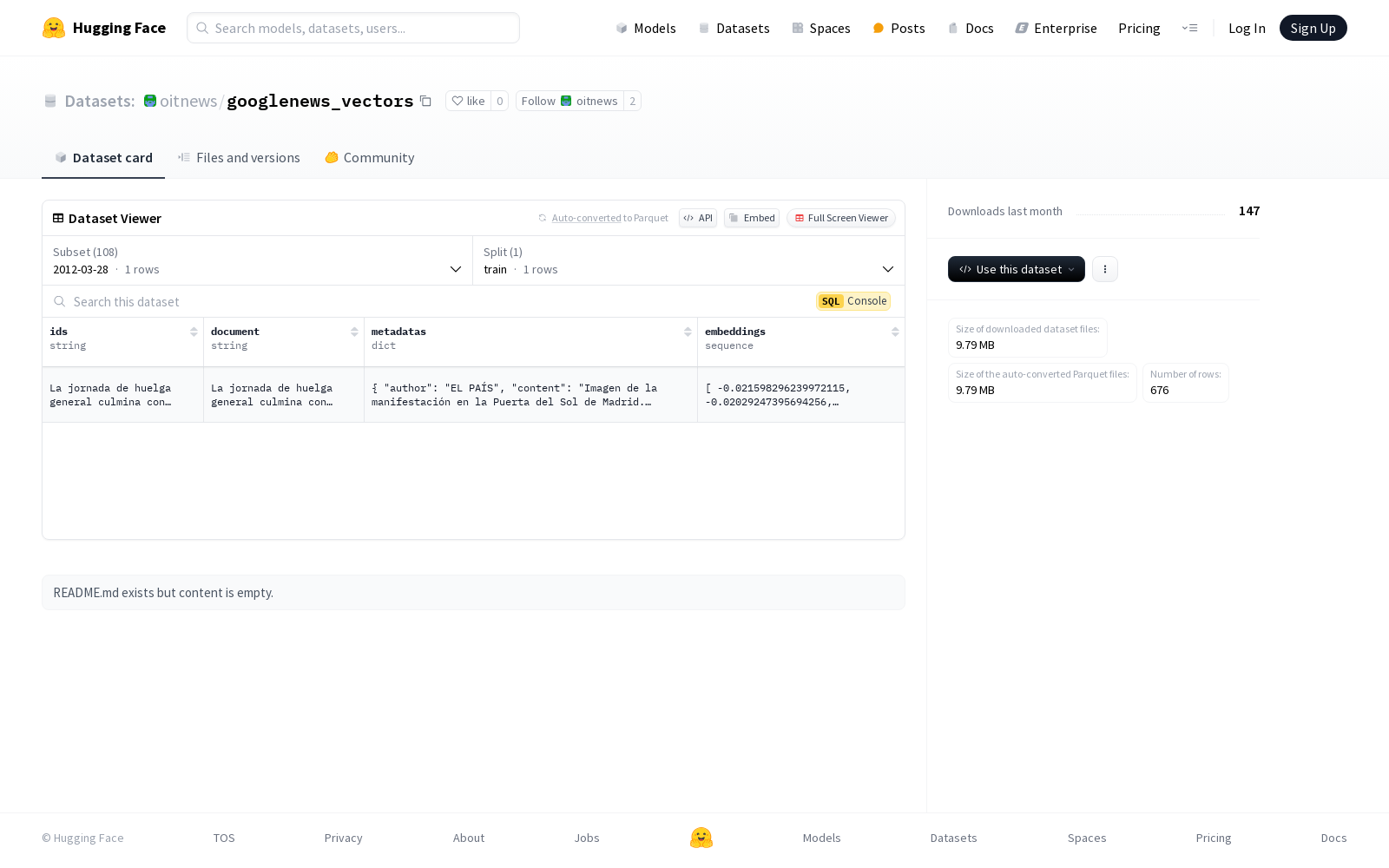Sort the embeddings column
1389x868 pixels.
coord(895,332)
